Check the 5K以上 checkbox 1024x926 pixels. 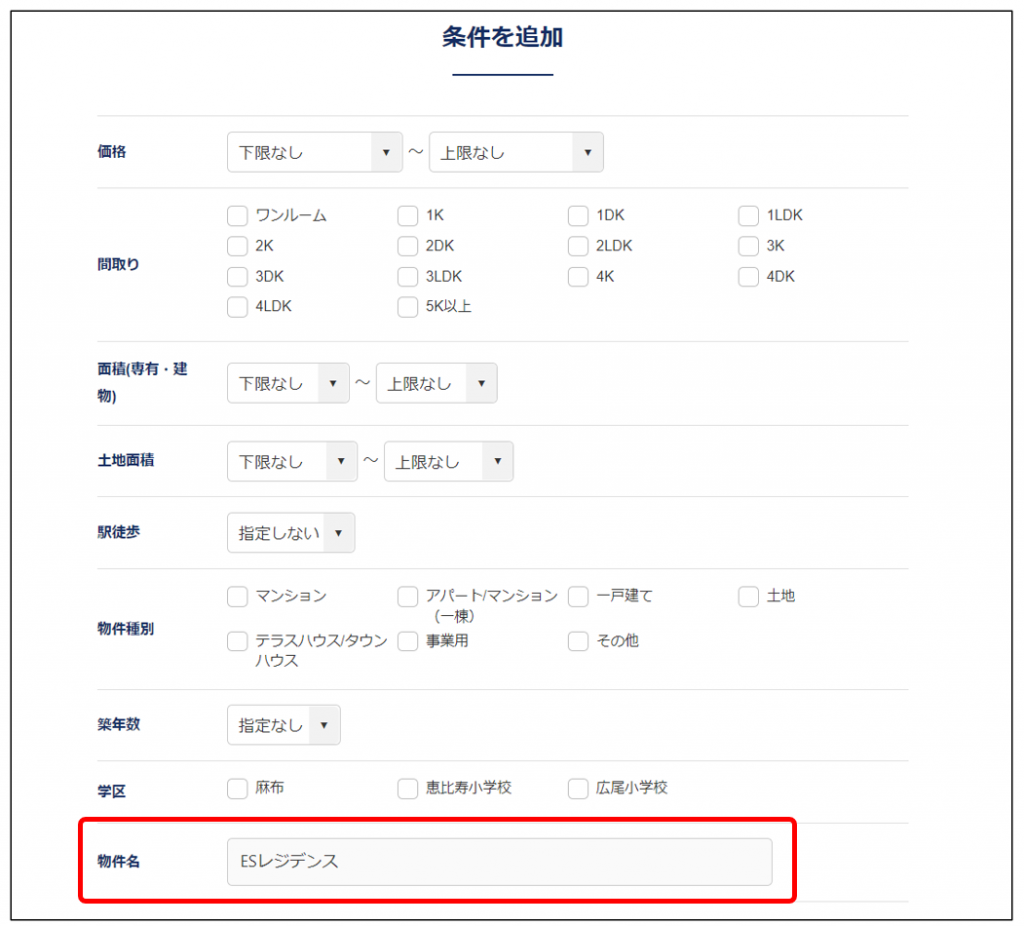pos(408,308)
